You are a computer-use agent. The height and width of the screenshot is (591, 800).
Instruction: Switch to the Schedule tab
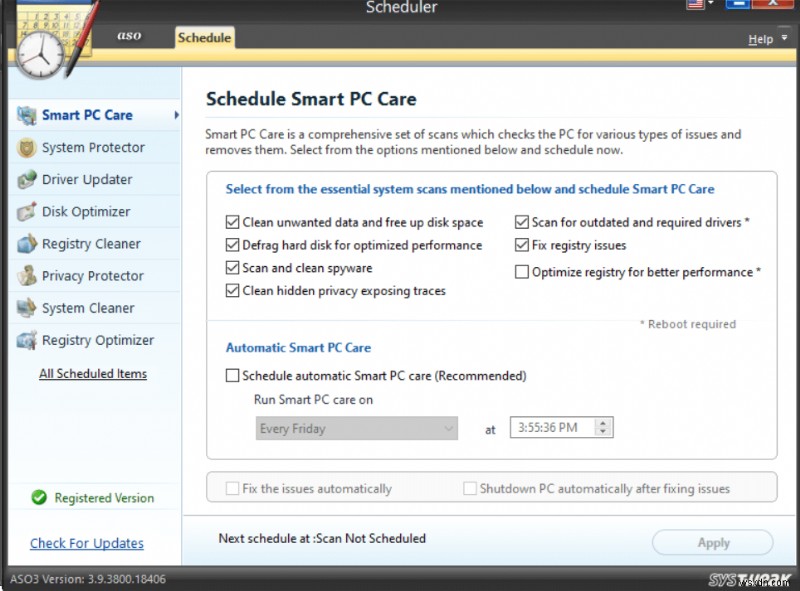coord(204,38)
